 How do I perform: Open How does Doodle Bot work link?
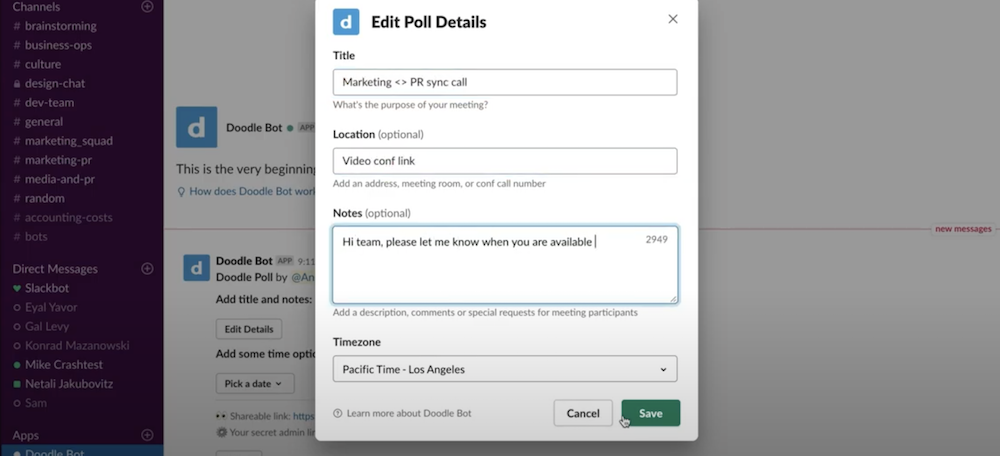click(252, 191)
